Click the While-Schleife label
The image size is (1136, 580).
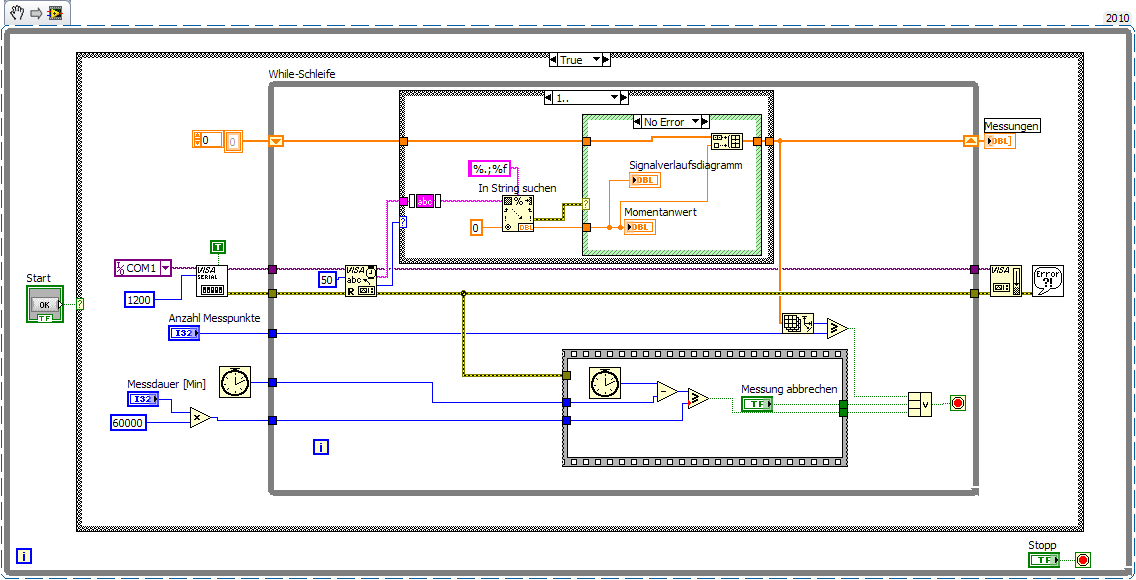pyautogui.click(x=302, y=74)
